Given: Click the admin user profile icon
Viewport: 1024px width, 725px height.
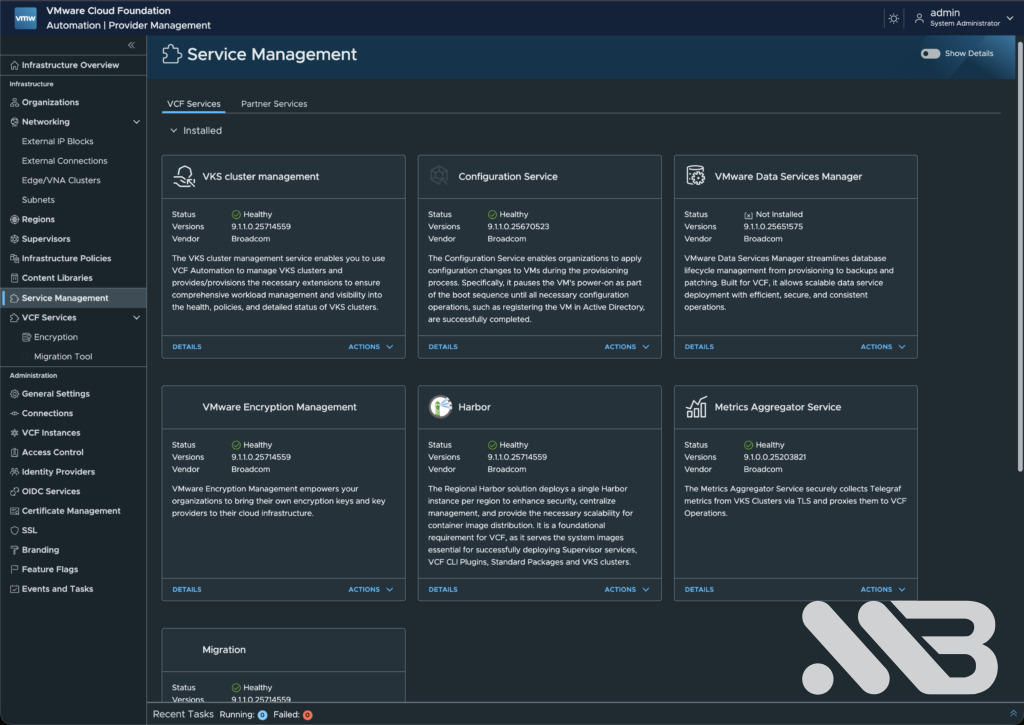Looking at the screenshot, I should point(919,18).
